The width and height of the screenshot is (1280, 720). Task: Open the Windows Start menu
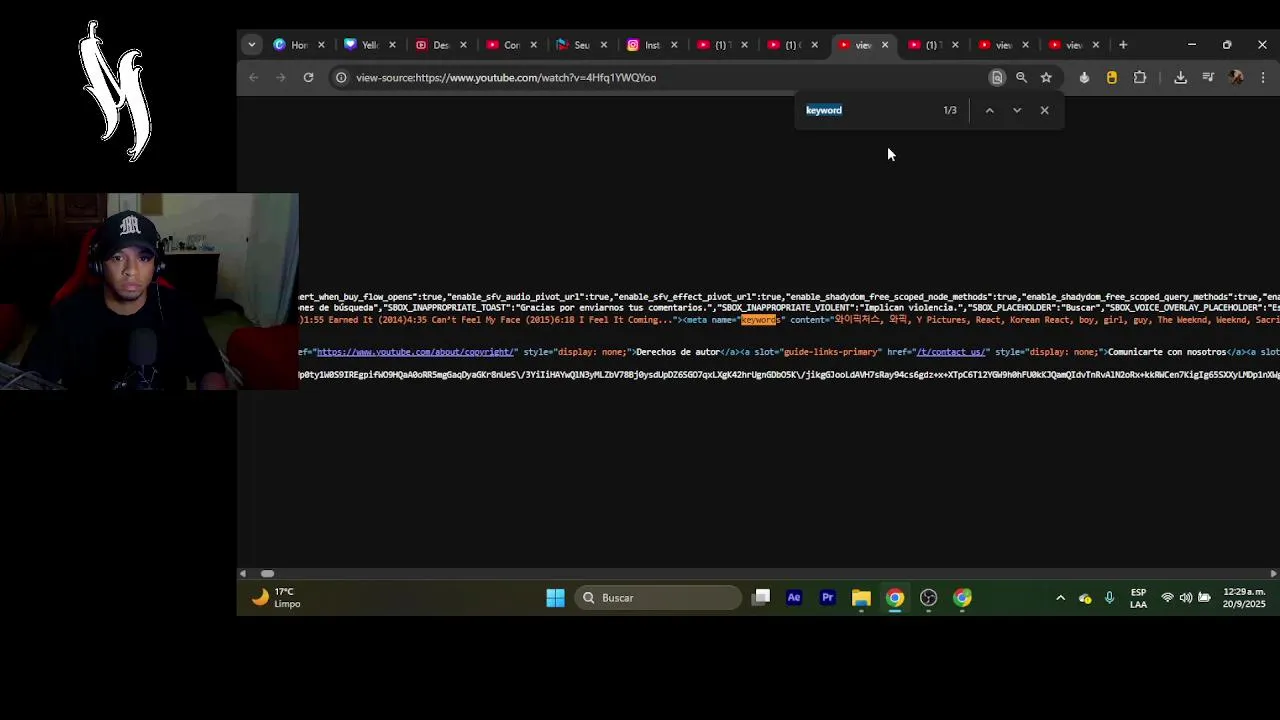coord(555,598)
